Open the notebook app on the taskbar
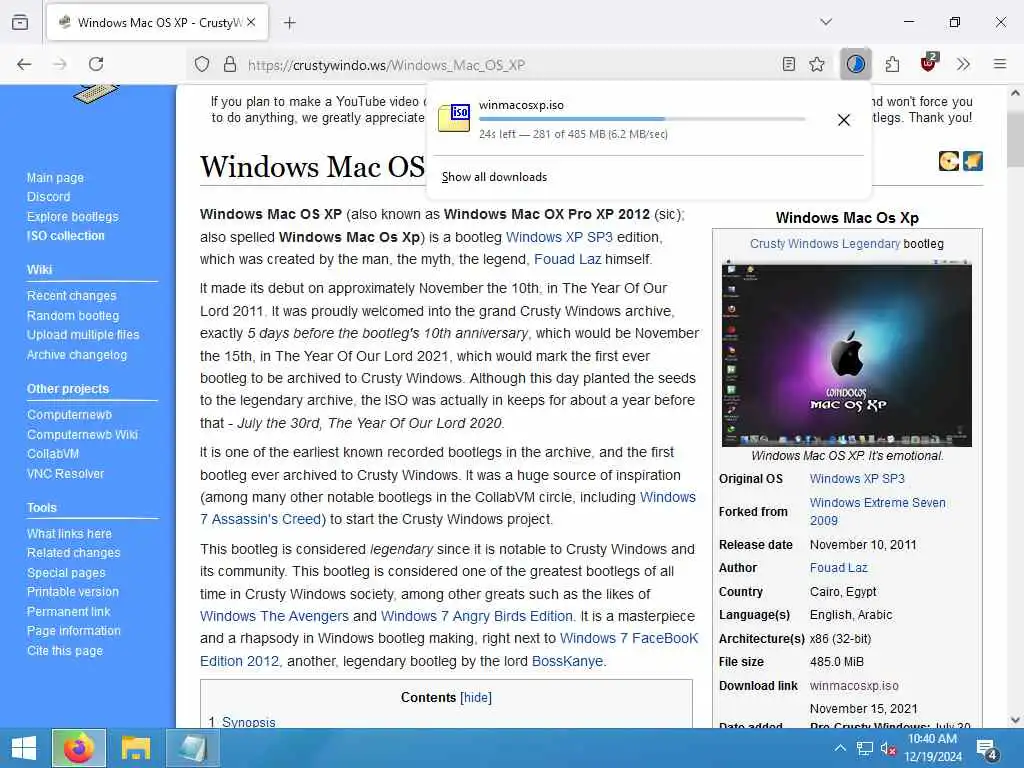Screen dimensions: 1024x768 pos(193,748)
